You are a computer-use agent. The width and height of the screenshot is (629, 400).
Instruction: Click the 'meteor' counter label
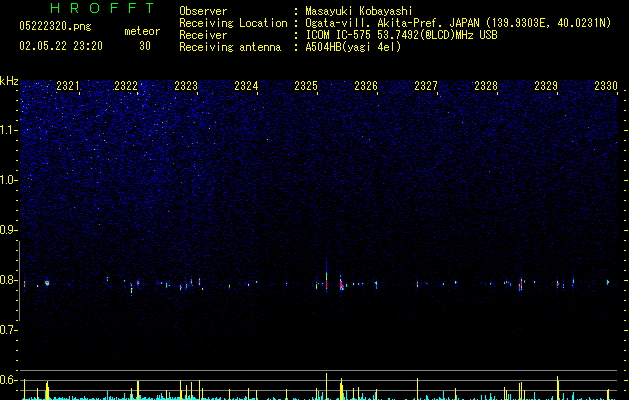[142, 31]
